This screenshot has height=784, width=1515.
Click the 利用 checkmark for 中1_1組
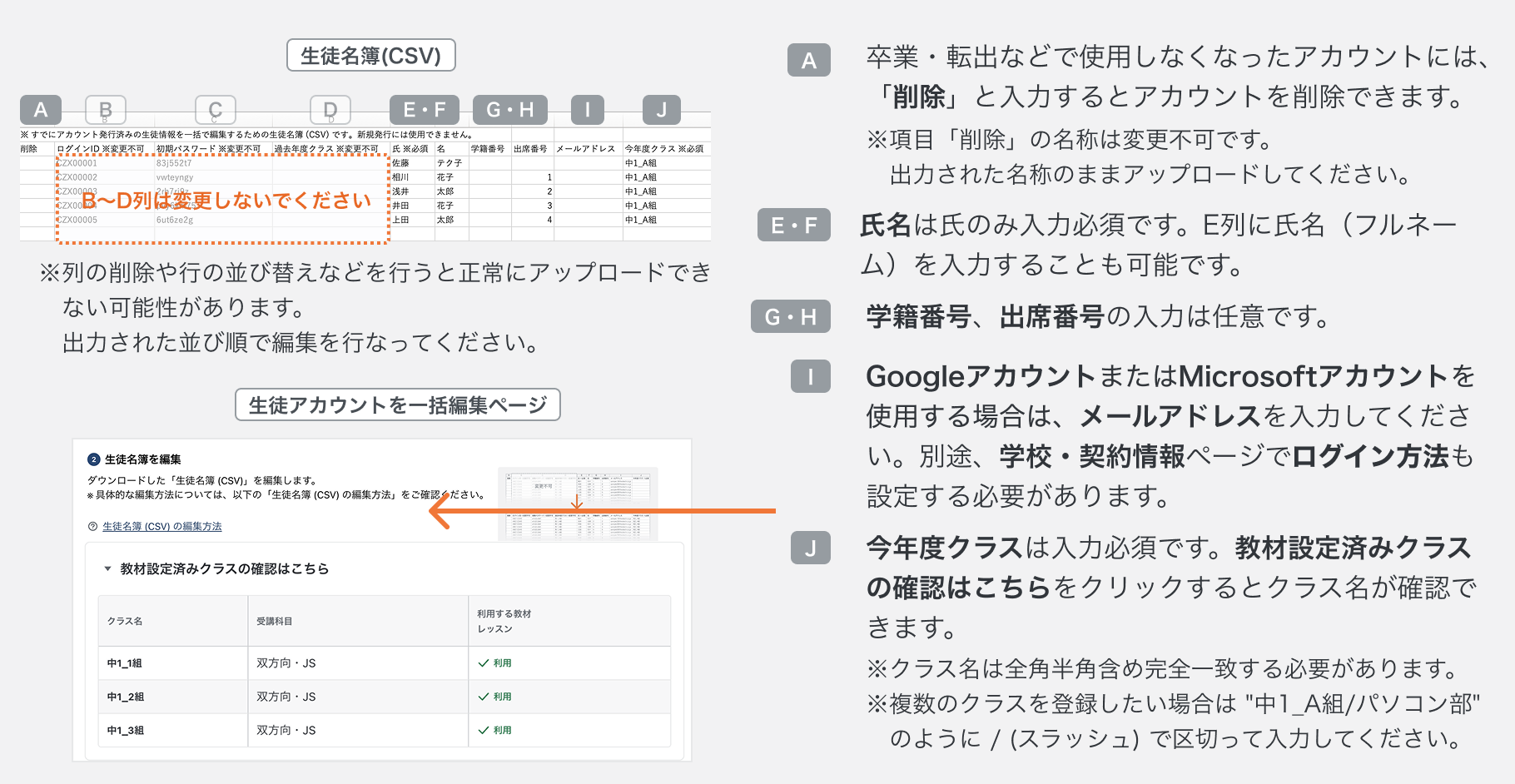494,663
